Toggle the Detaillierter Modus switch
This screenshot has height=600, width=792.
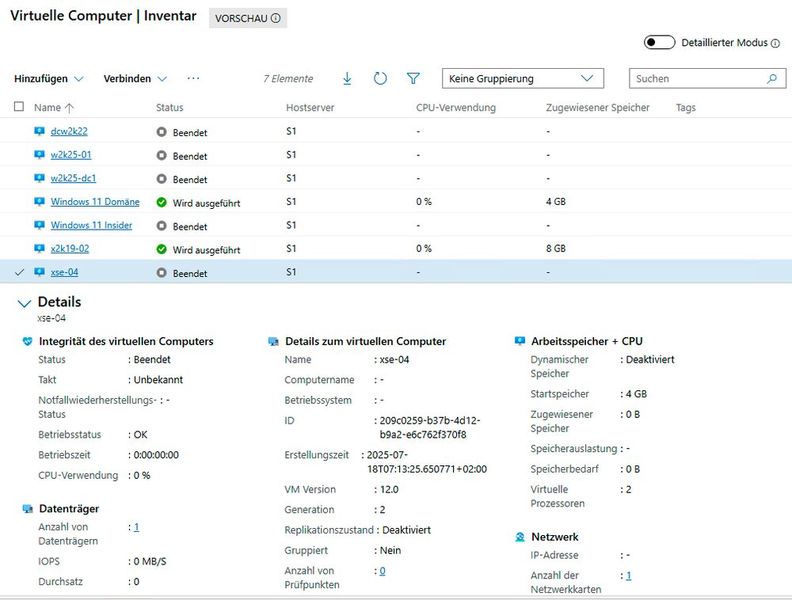tap(659, 42)
